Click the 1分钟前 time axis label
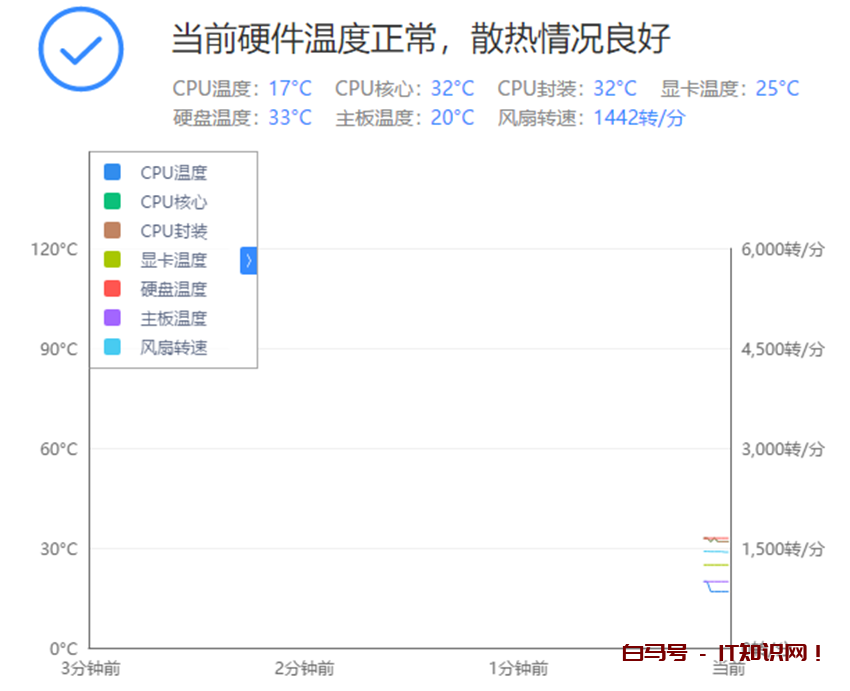 tap(518, 668)
